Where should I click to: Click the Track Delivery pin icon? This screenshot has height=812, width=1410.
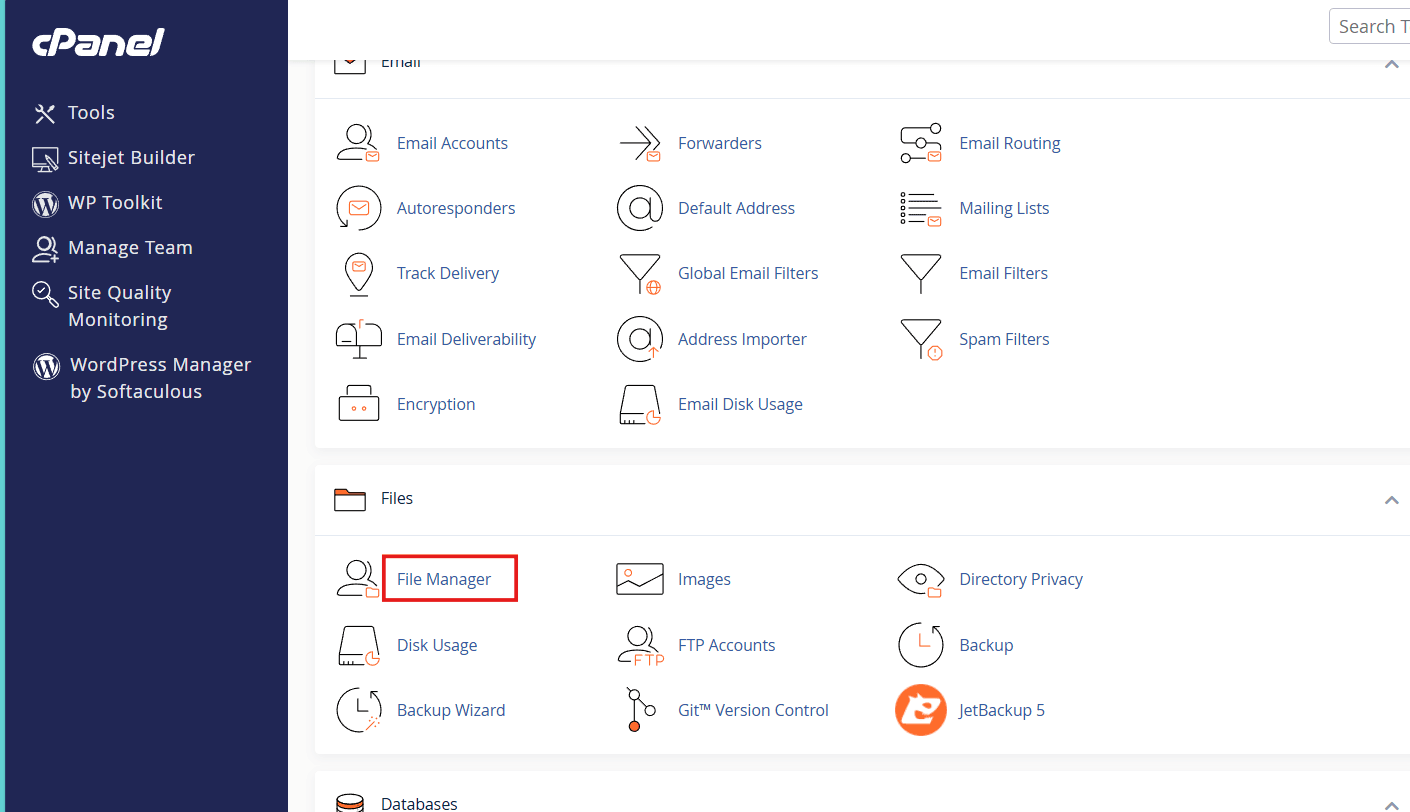click(358, 273)
